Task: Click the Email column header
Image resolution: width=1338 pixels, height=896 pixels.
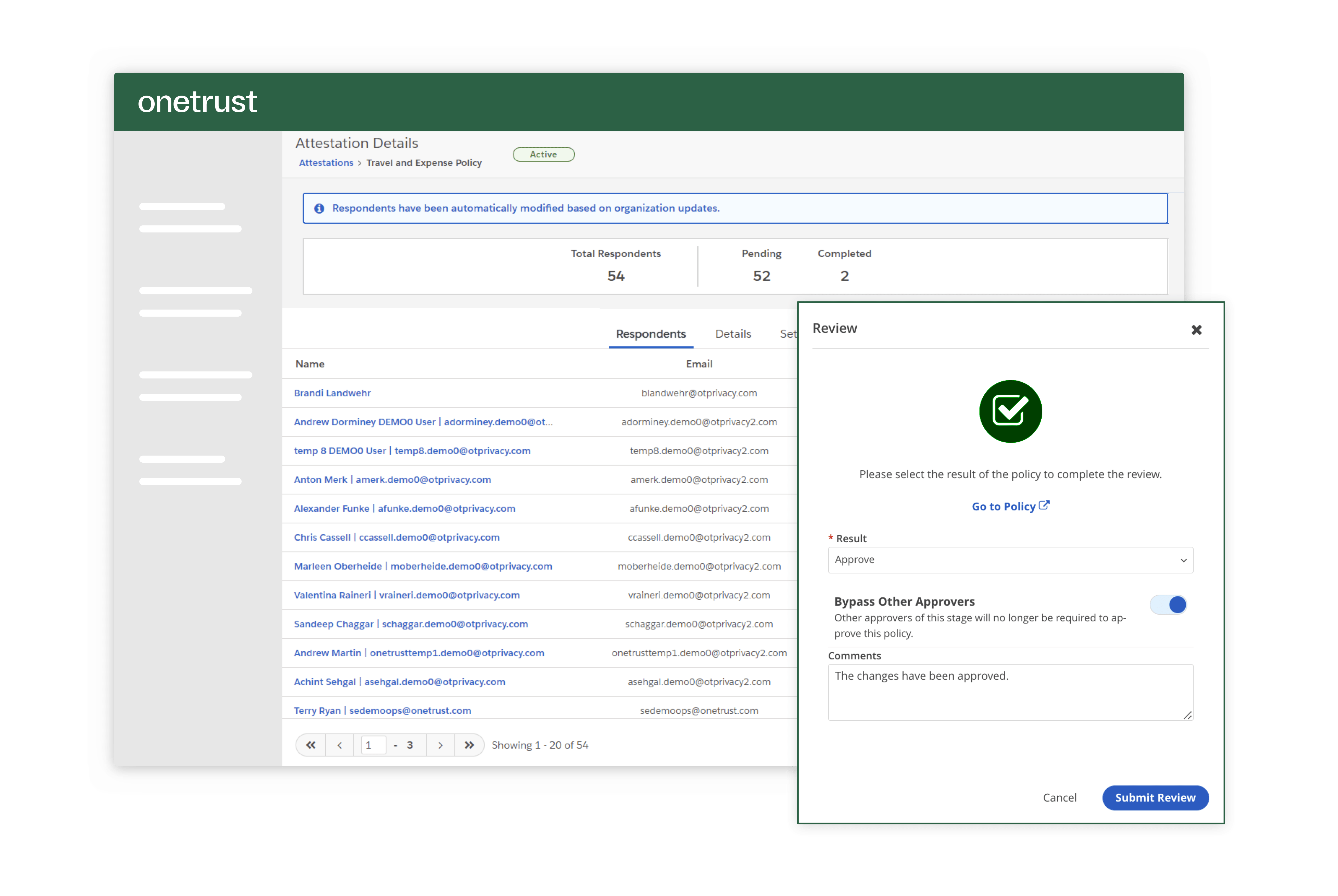Action: [699, 364]
